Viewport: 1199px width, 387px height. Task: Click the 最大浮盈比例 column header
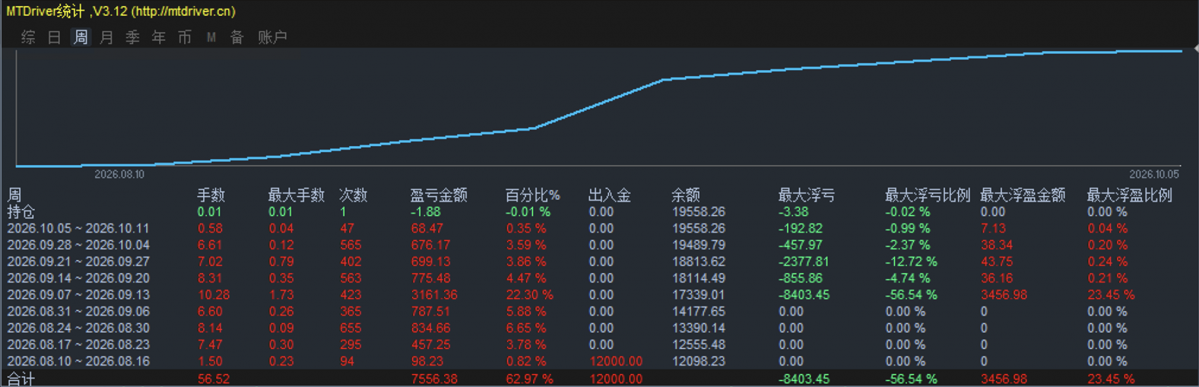(x=1129, y=195)
